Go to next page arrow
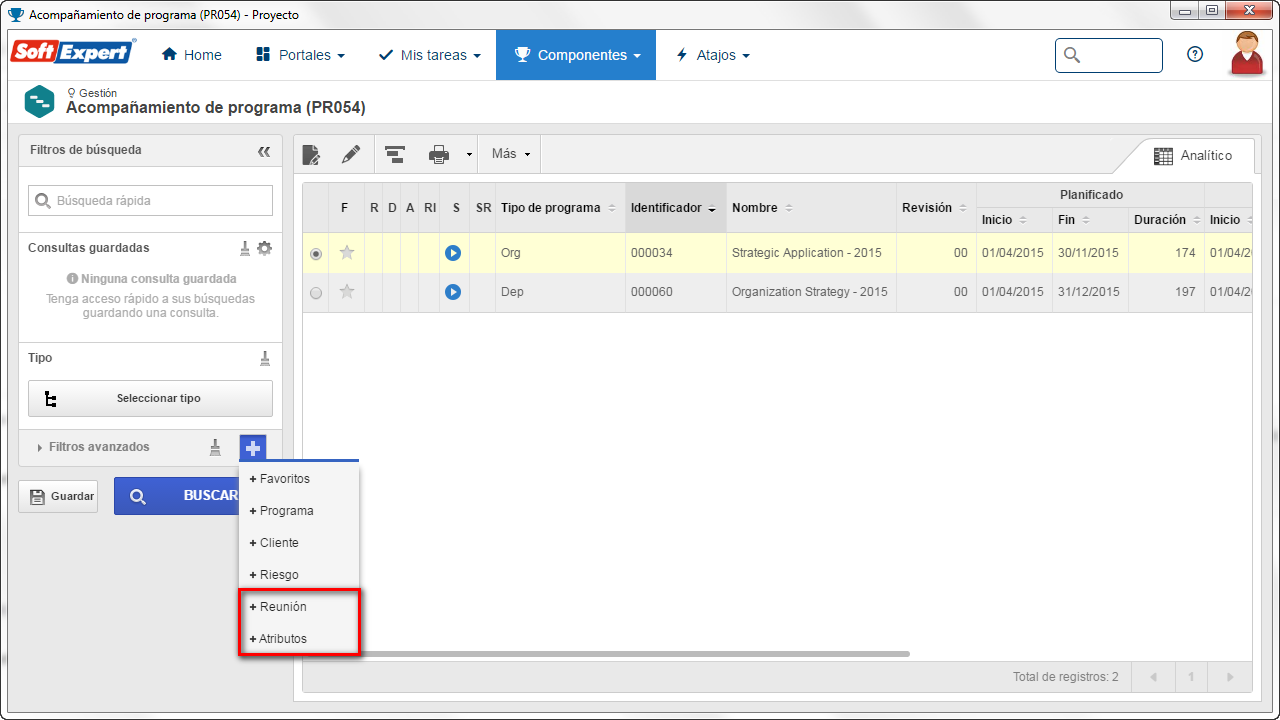1280x720 pixels. click(x=1231, y=677)
